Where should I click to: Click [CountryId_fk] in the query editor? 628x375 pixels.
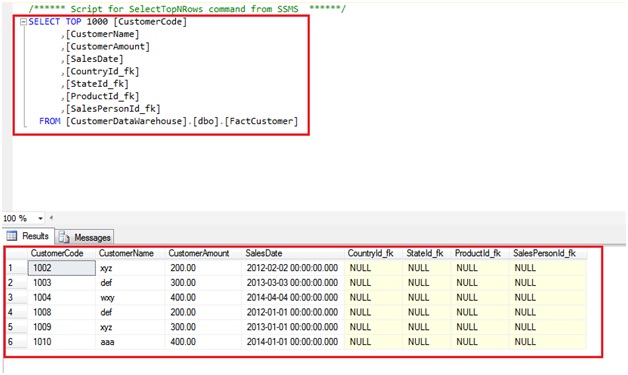point(103,71)
